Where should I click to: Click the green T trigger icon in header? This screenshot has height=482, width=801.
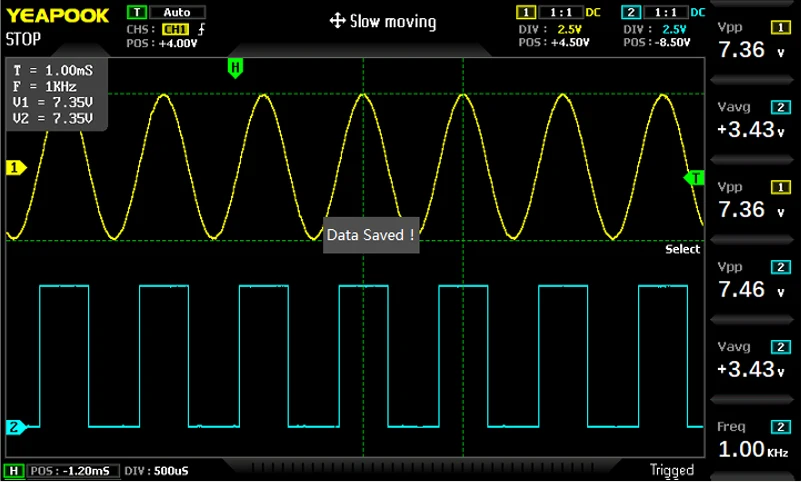click(136, 12)
